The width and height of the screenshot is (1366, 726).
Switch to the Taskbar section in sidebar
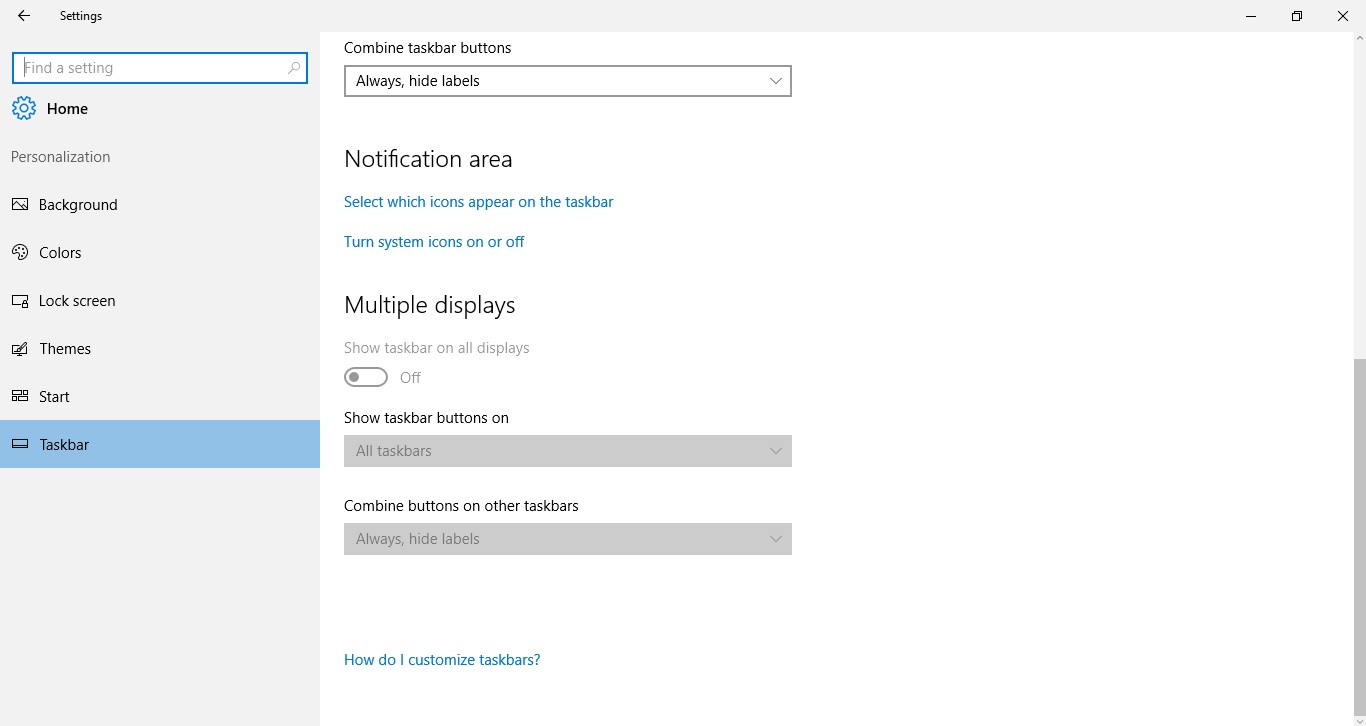click(x=62, y=444)
